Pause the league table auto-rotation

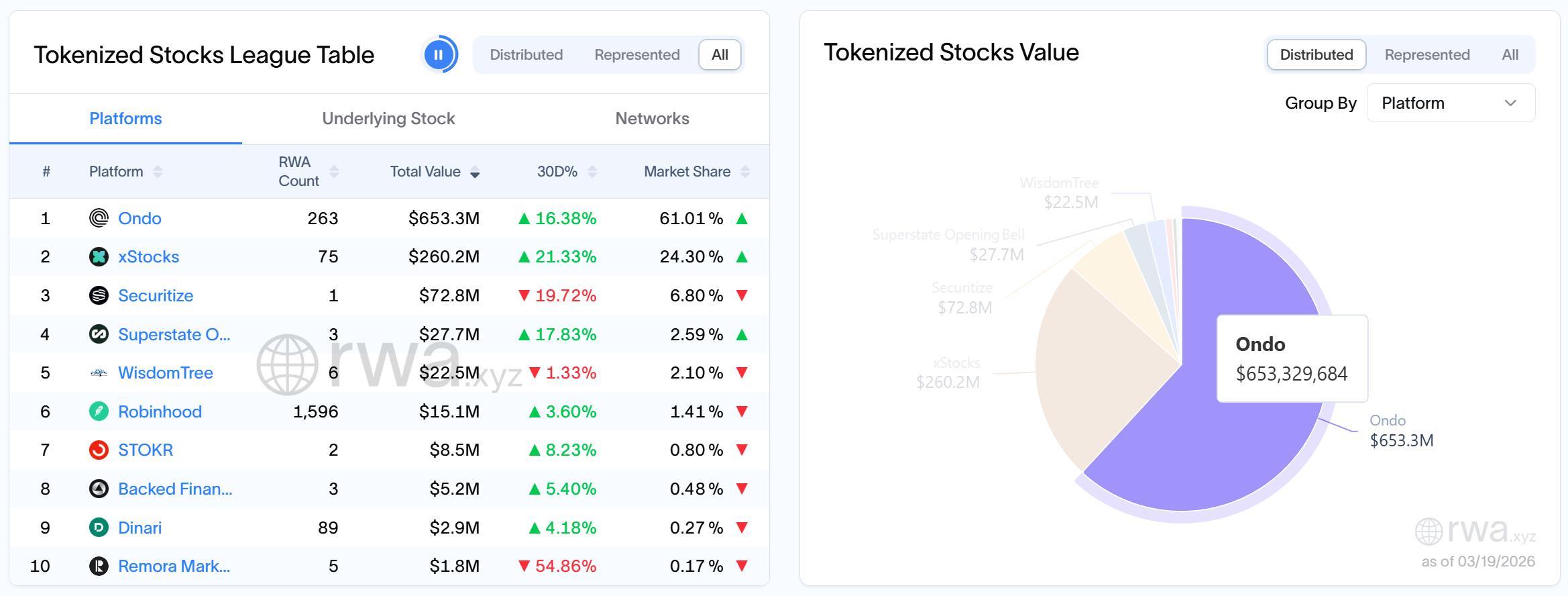pos(439,55)
